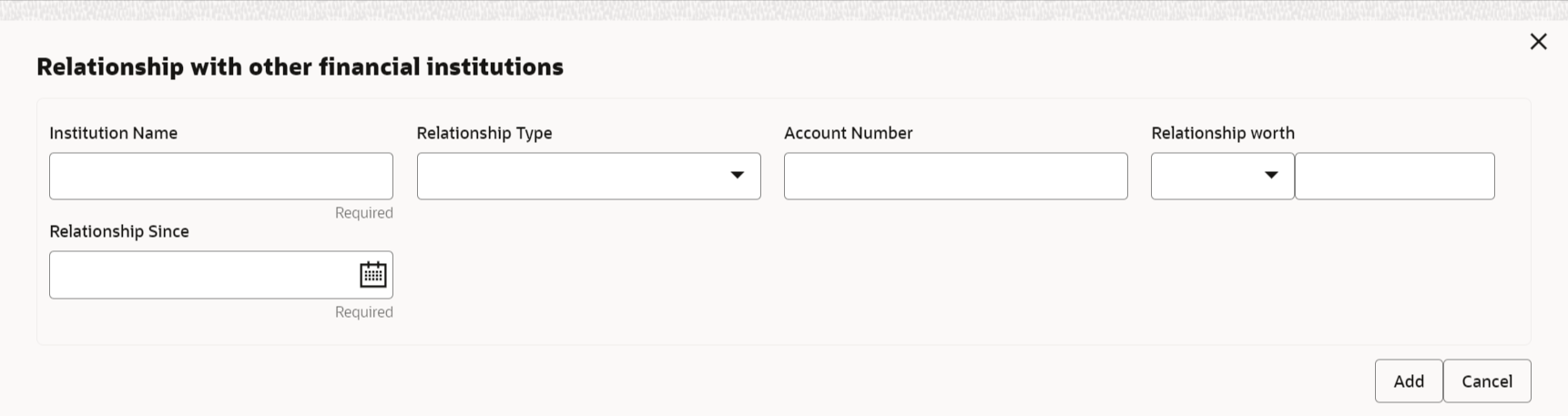Screen dimensions: 1568x416
Task: Click the Relationship worth label
Action: [x=1223, y=133]
